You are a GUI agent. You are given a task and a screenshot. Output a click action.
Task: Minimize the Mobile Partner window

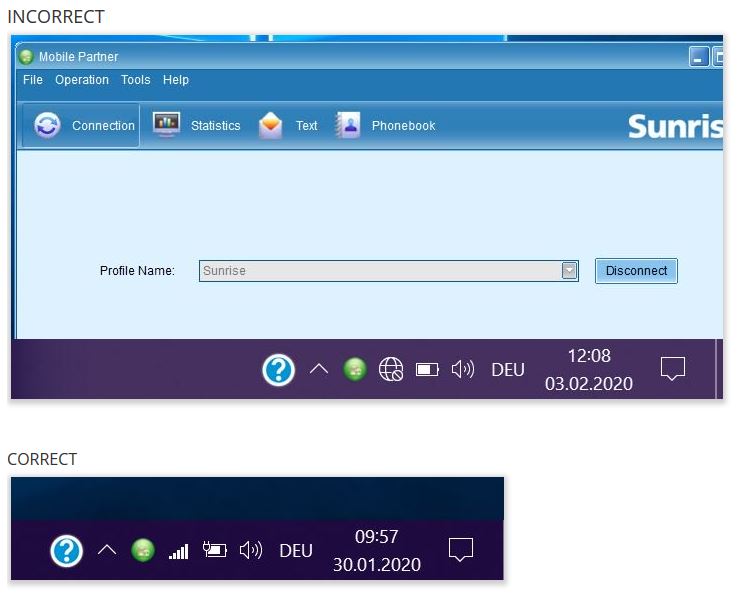click(698, 57)
